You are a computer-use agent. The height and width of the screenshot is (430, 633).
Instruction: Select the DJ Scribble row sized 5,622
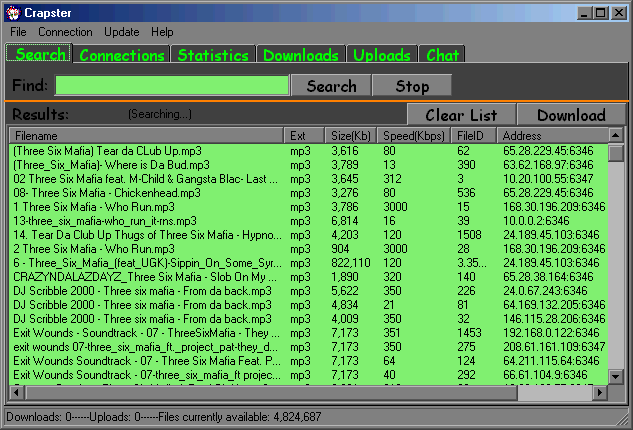tap(308, 291)
